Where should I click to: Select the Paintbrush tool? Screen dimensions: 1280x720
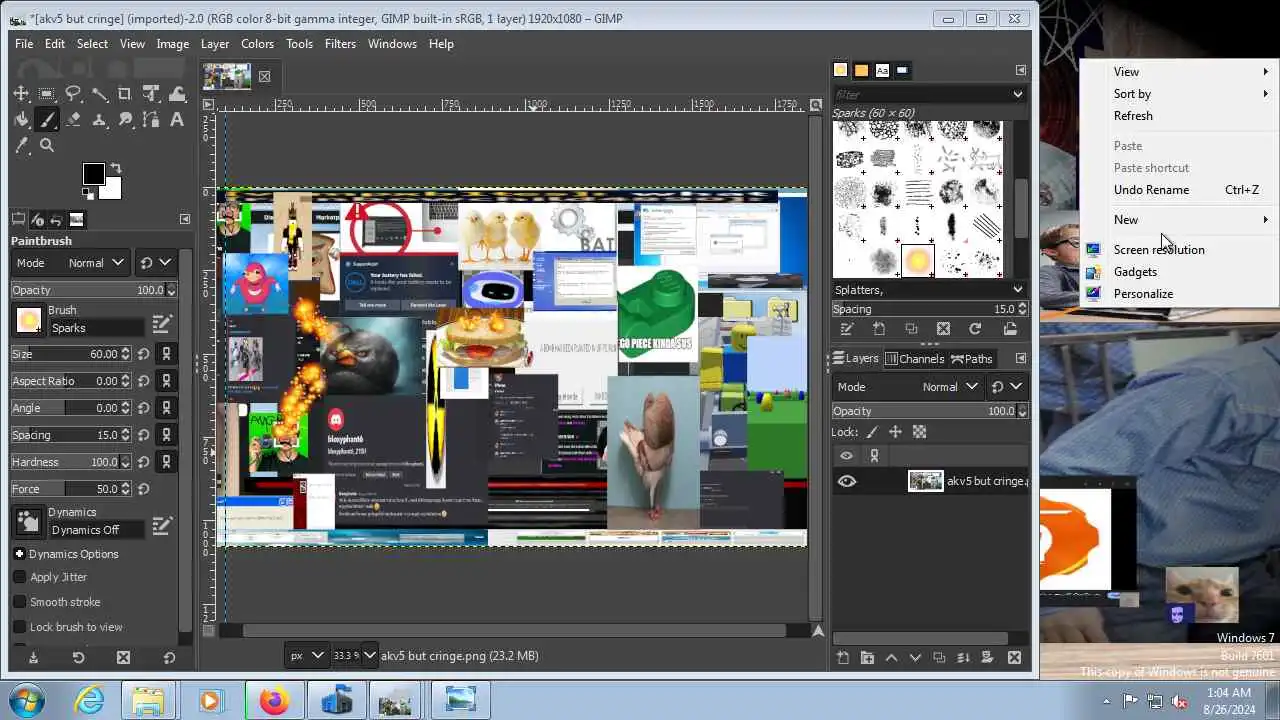pyautogui.click(x=47, y=120)
